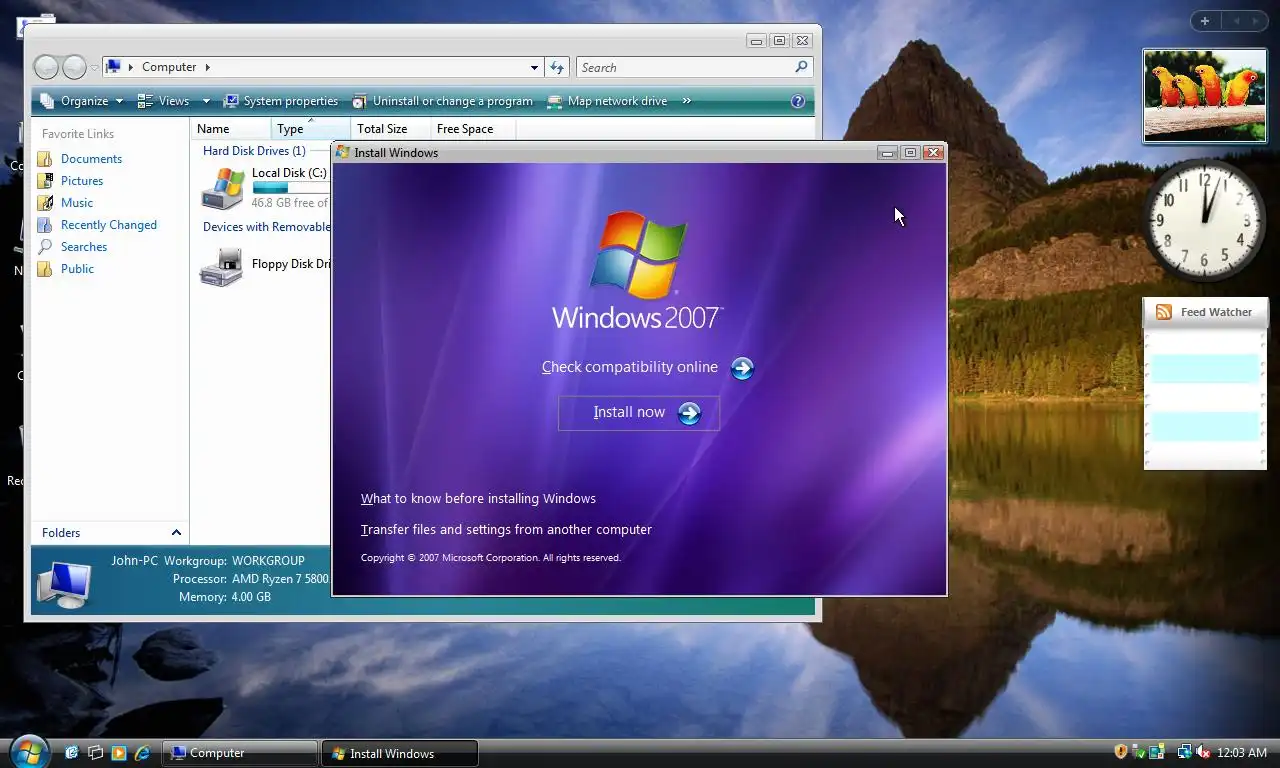Click the Hard Disk Drives (1) group header

pos(254,151)
